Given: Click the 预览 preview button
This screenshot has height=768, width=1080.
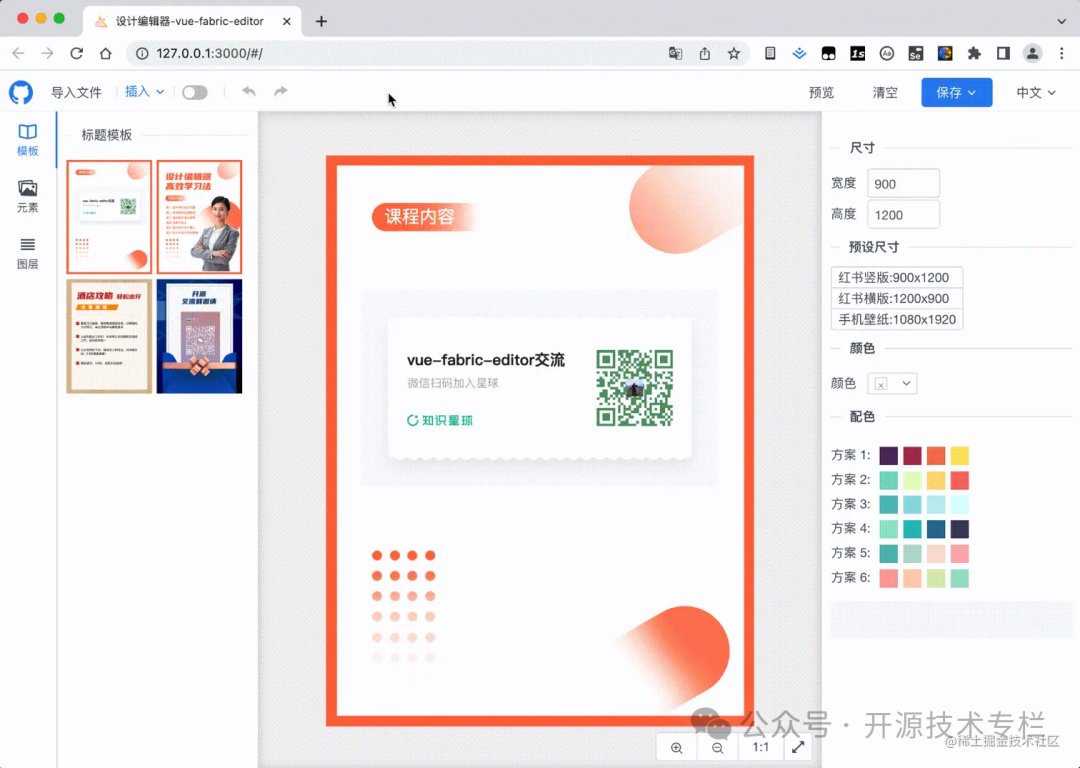Looking at the screenshot, I should pos(821,92).
